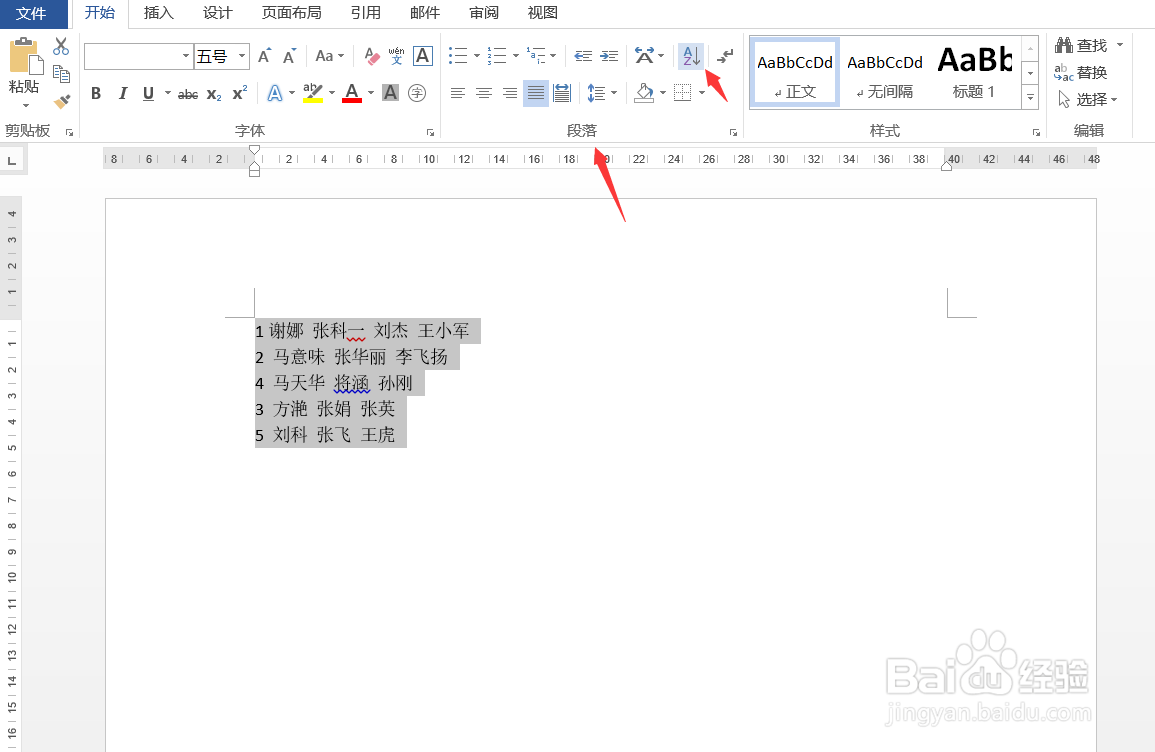Toggle justify alignment button
Viewport: 1155px width, 752px height.
click(x=536, y=93)
